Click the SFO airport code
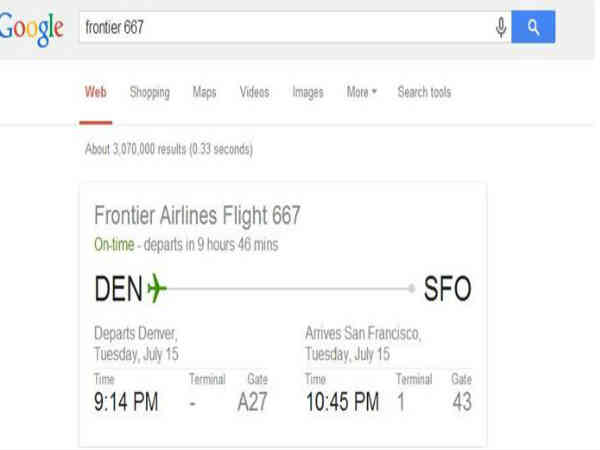Screen dimensions: 600x450 447,290
